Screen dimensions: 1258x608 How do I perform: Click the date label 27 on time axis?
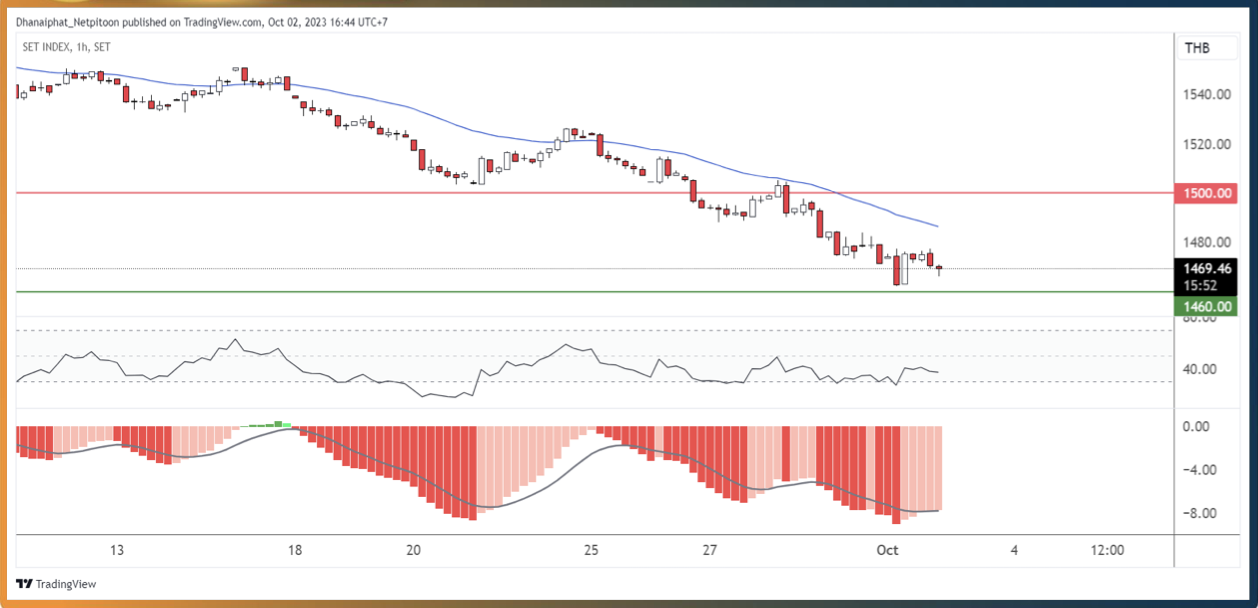coord(710,550)
